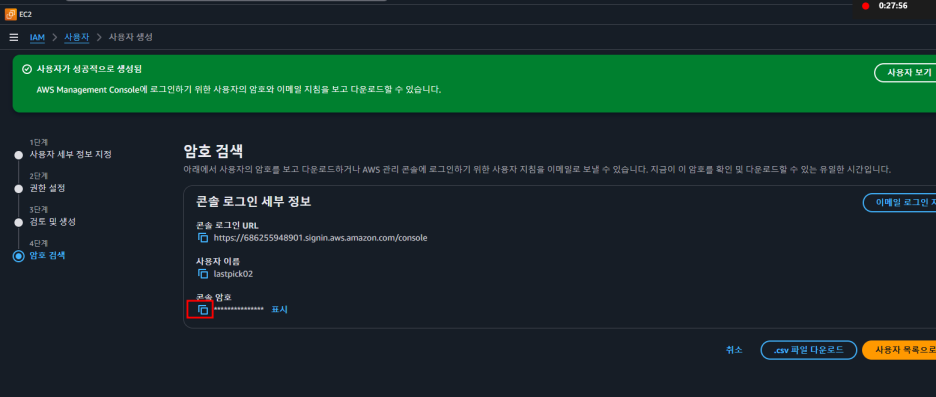Return to the 사용자 목록
This screenshot has width=936, height=397.
[x=899, y=350]
